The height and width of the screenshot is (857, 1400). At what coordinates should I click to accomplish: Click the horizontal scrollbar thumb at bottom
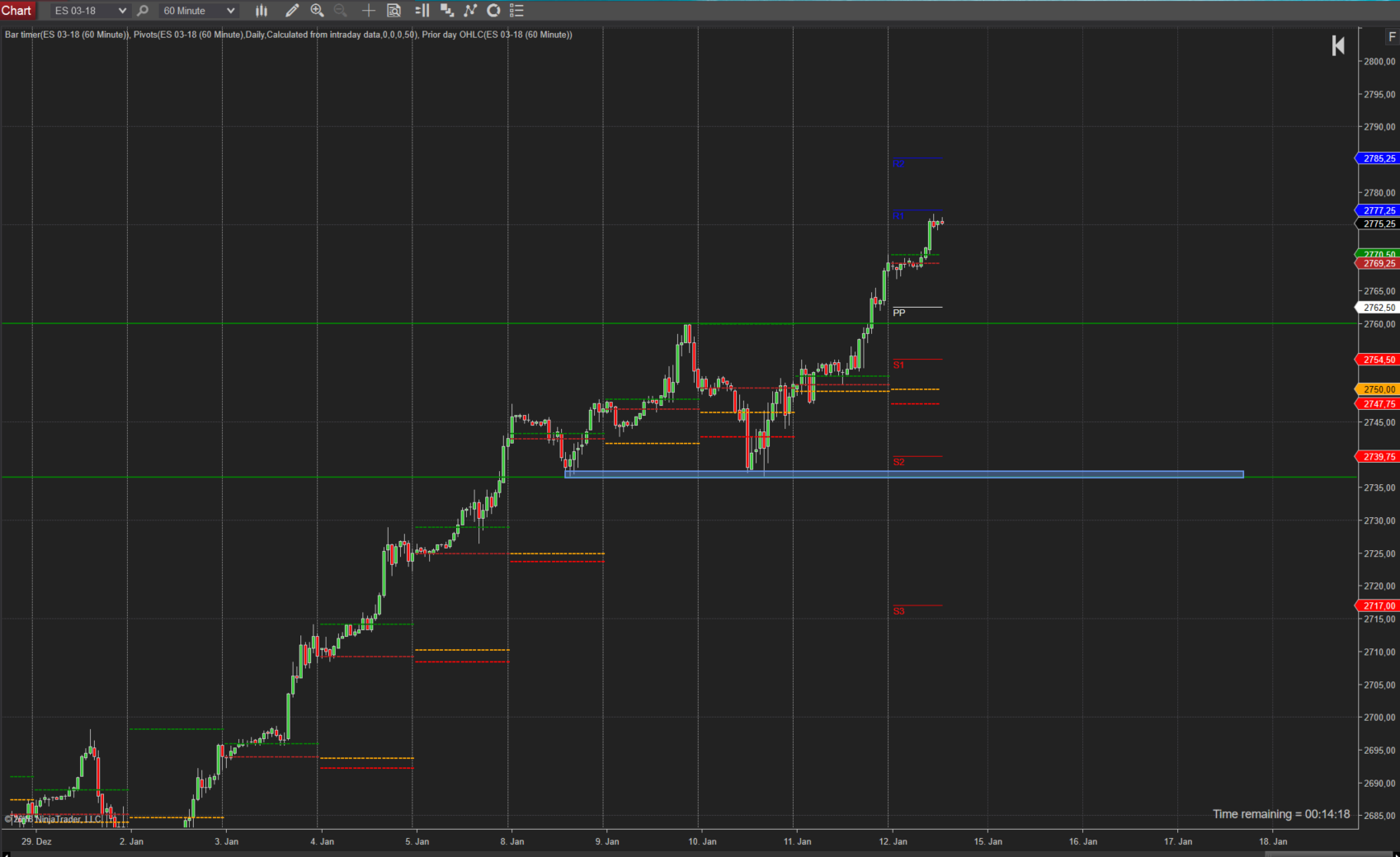tap(1328, 854)
